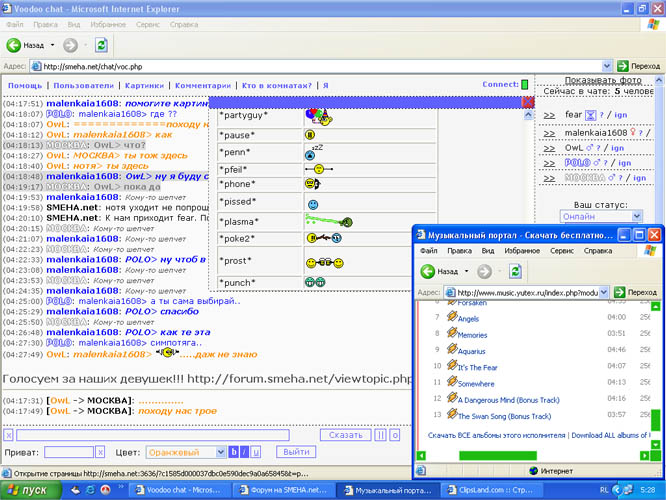Viewport: 666px width, 500px height.
Task: Open Файл menu in music portal window
Action: click(x=429, y=251)
